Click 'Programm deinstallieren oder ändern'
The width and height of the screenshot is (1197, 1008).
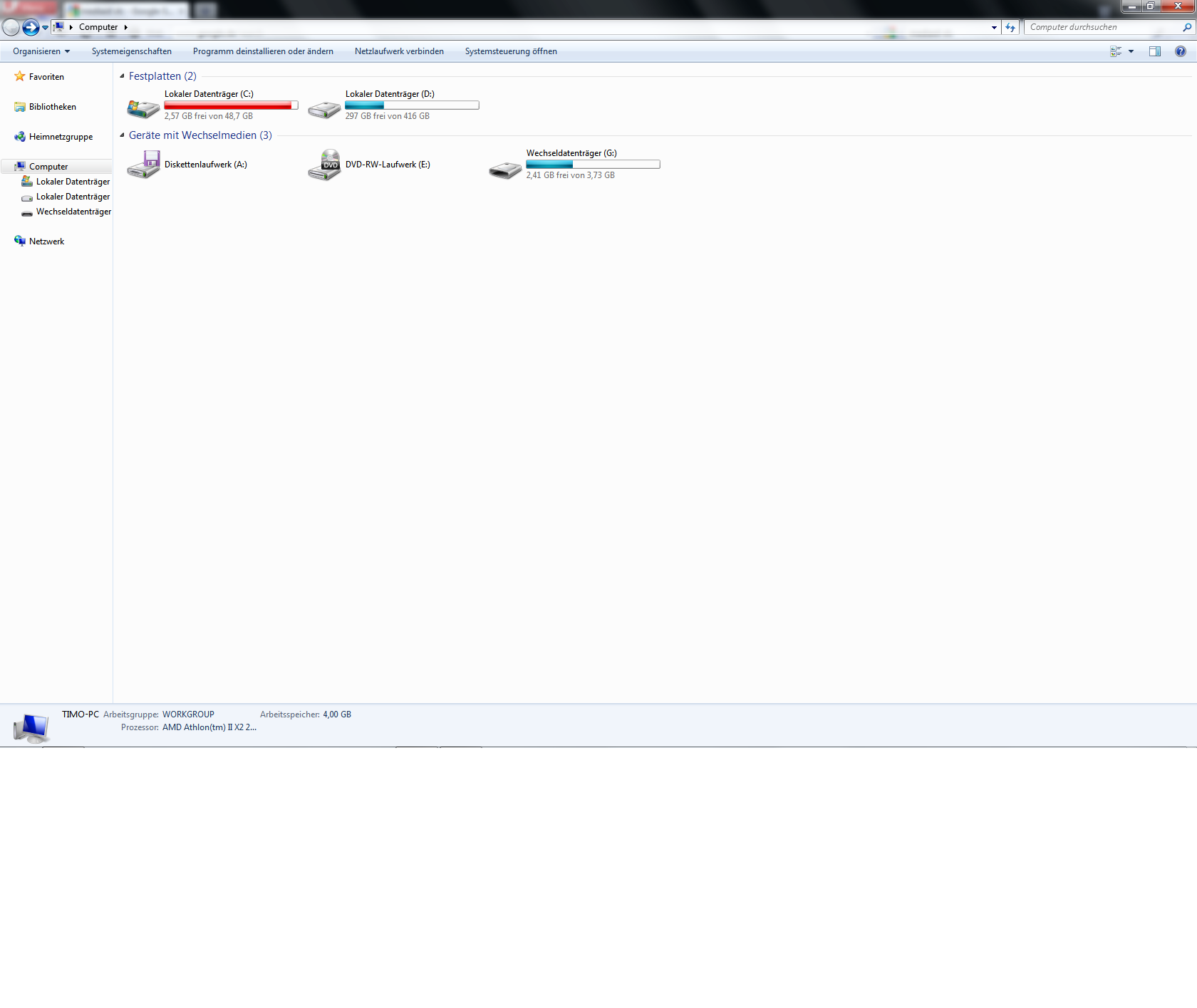263,51
